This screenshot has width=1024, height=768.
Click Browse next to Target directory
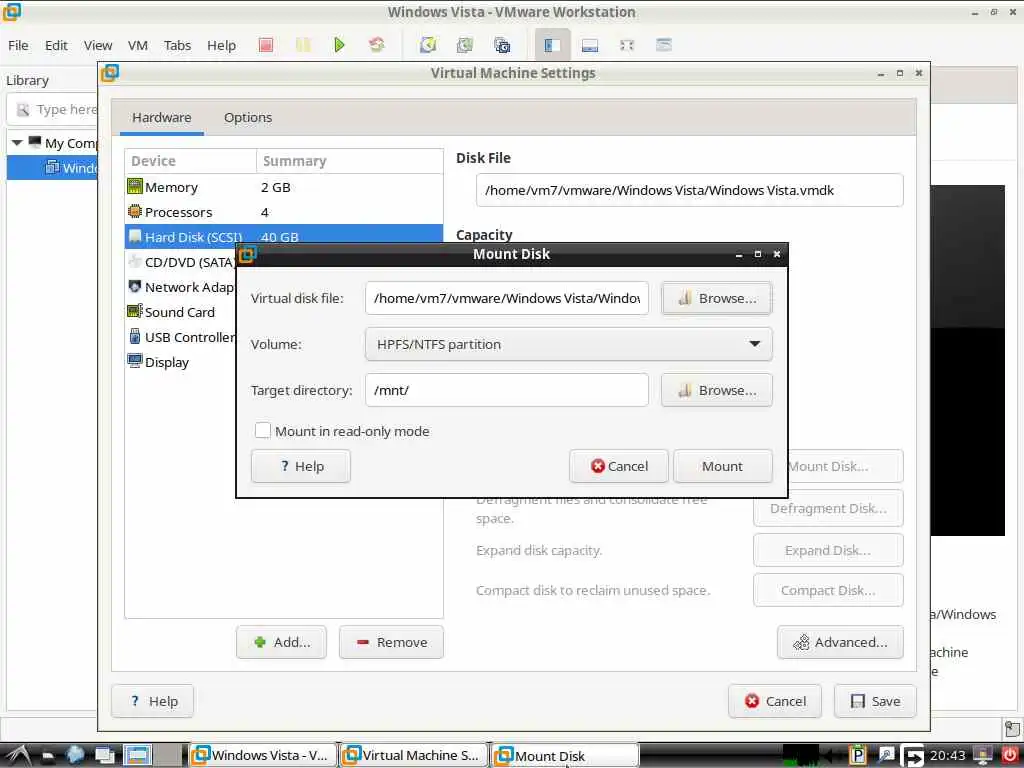(716, 391)
